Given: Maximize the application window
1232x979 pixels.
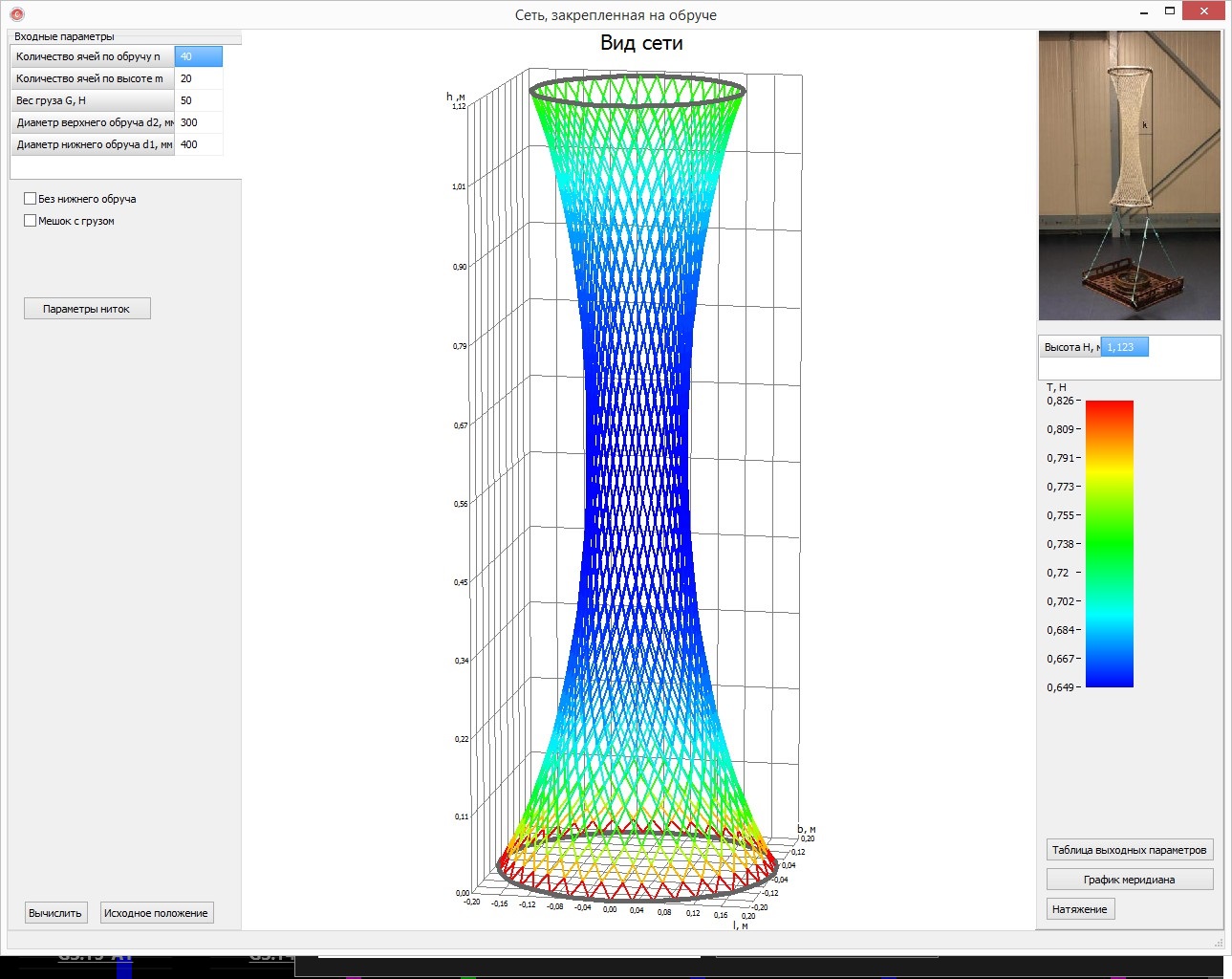Looking at the screenshot, I should (x=1169, y=11).
